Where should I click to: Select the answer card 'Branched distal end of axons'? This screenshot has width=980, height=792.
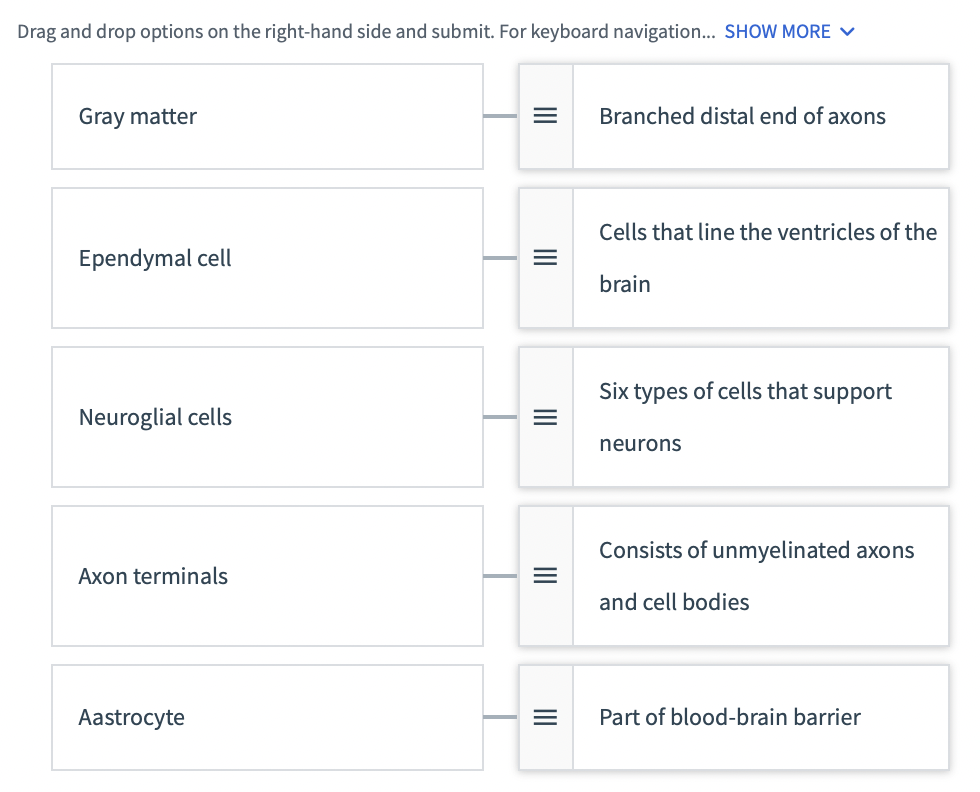(761, 116)
